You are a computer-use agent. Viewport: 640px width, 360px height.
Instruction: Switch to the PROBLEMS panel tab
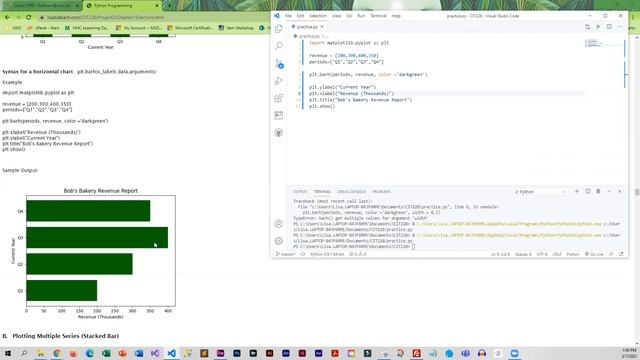click(381, 192)
